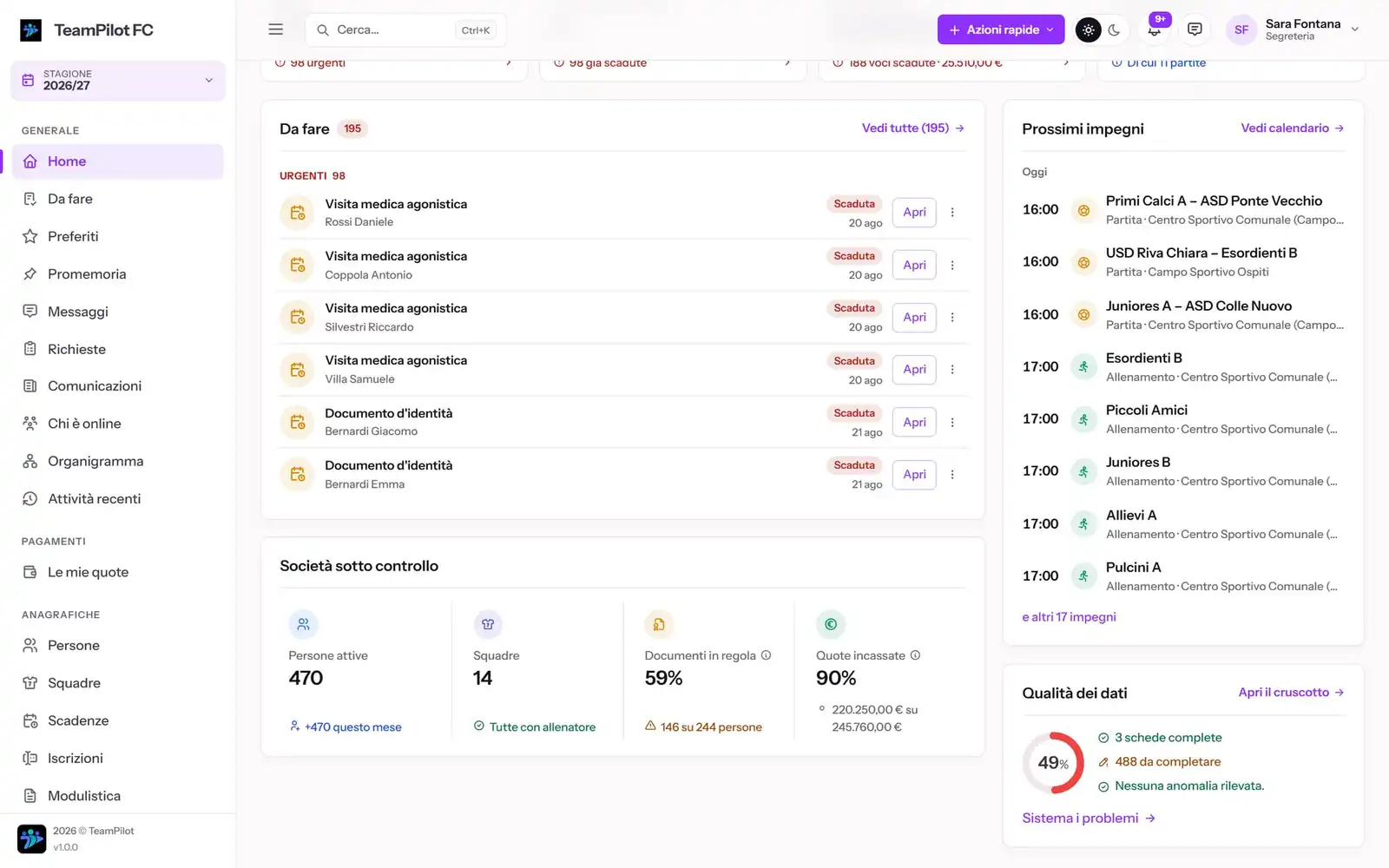Image resolution: width=1389 pixels, height=868 pixels.
Task: Switch to light theme sun icon
Action: point(1088,30)
